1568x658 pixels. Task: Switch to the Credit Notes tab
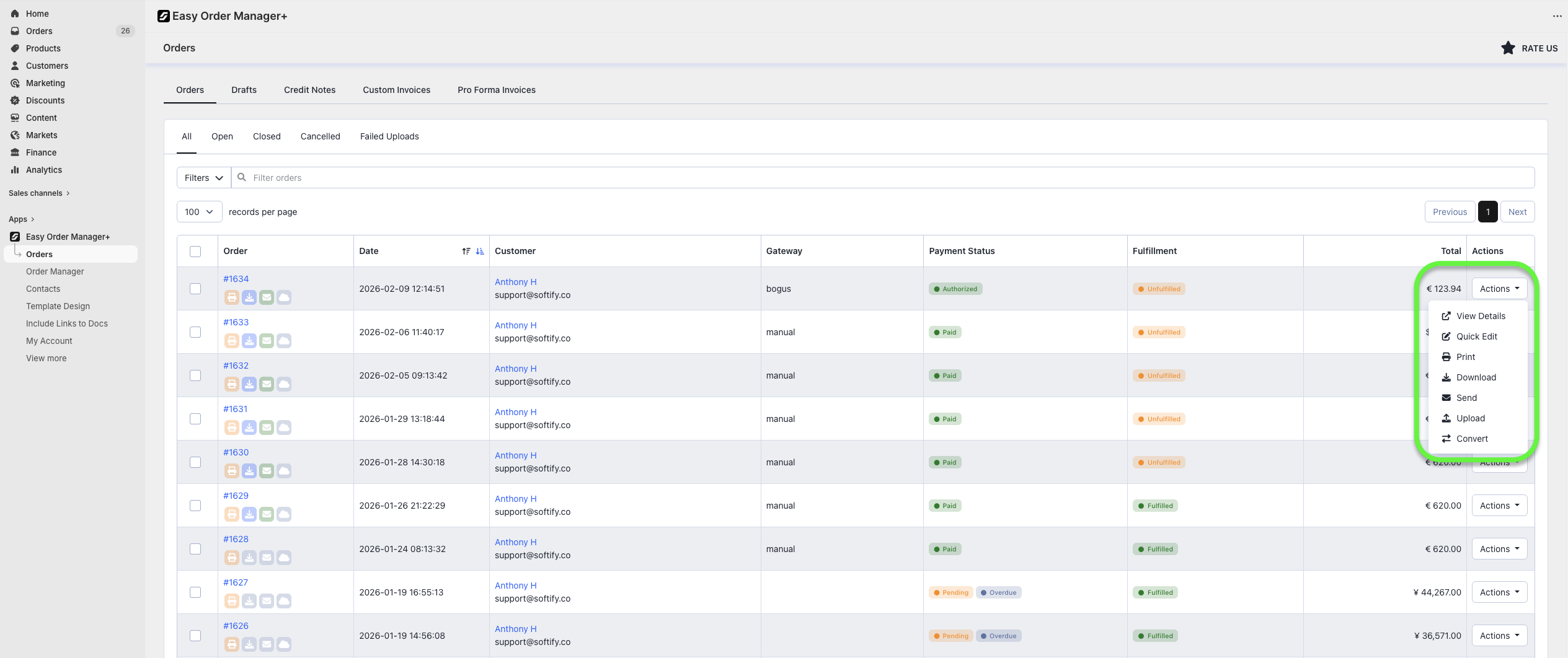click(309, 90)
